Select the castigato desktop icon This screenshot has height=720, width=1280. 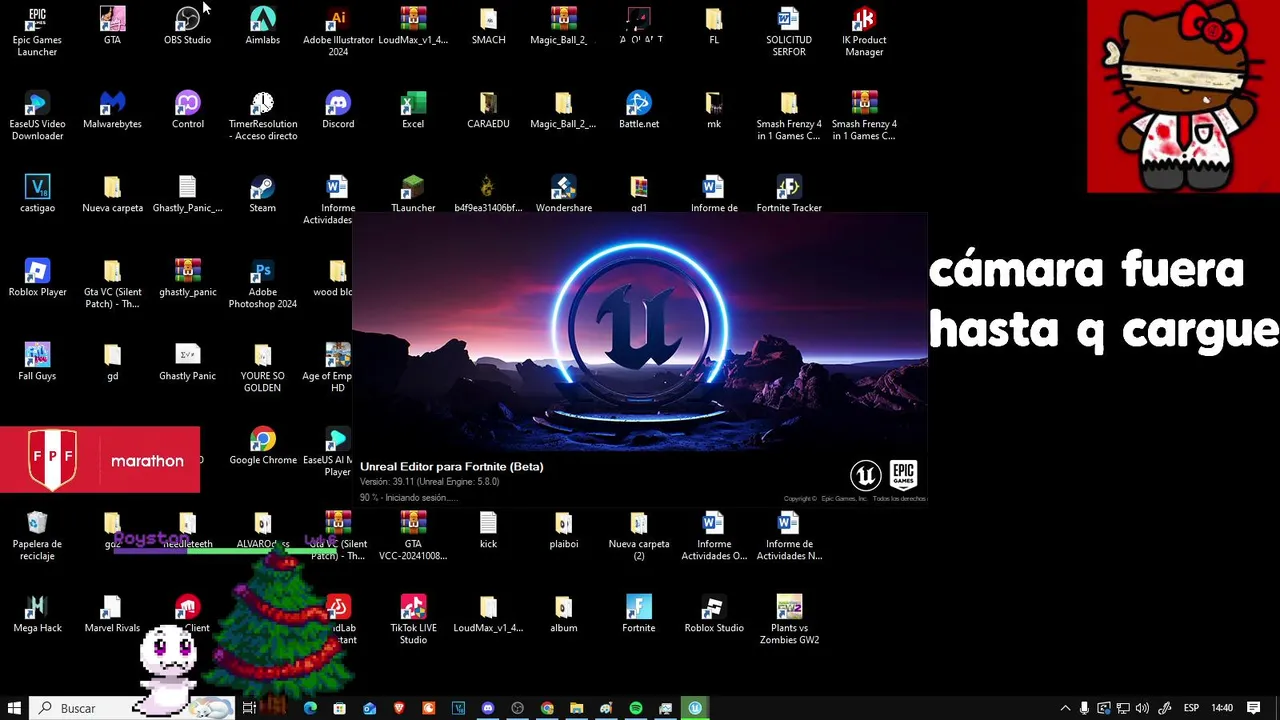37,194
